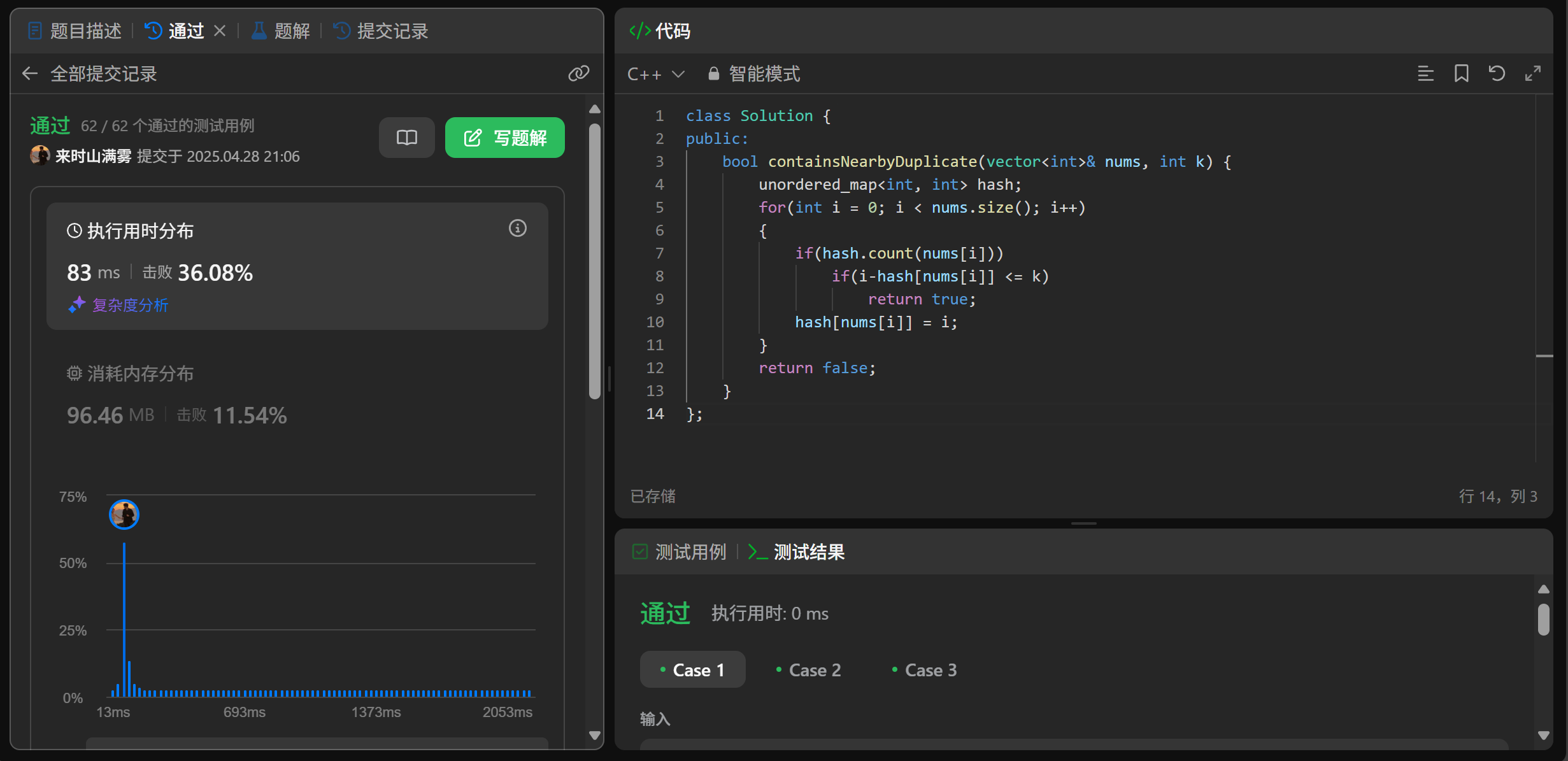The width and height of the screenshot is (1568, 761).
Task: Click the runtime distribution info icon
Action: [x=517, y=229]
